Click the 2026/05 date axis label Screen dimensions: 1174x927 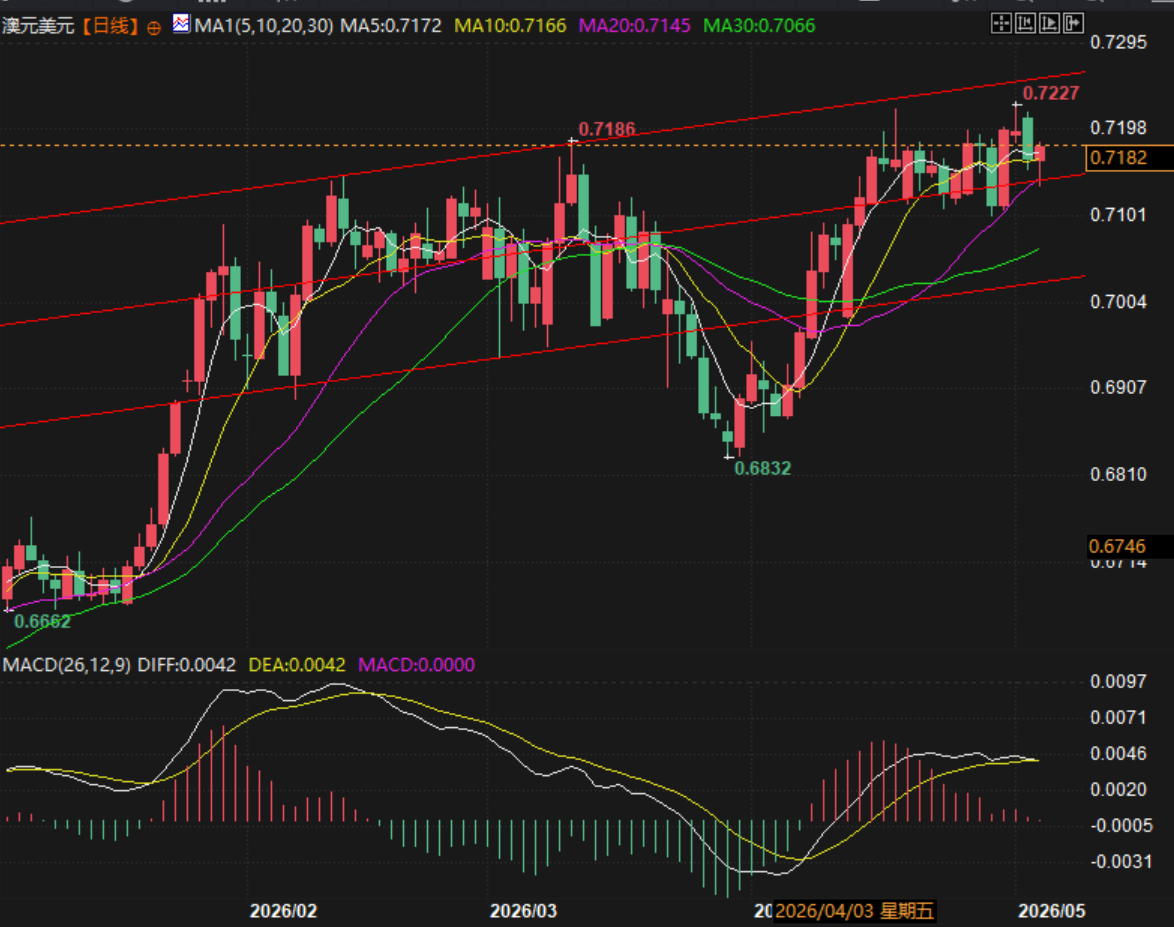tap(1051, 911)
